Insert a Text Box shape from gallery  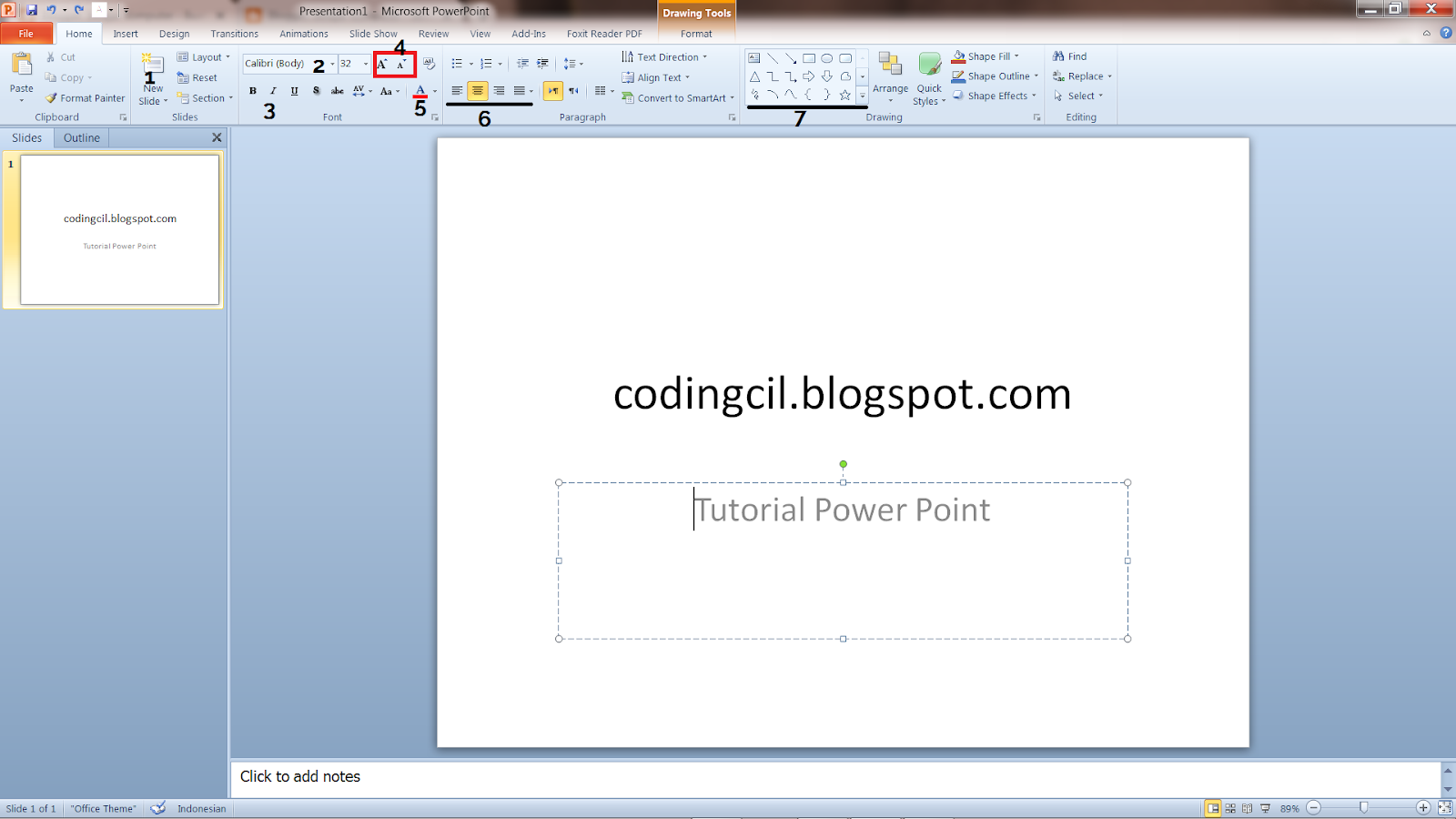(x=754, y=58)
